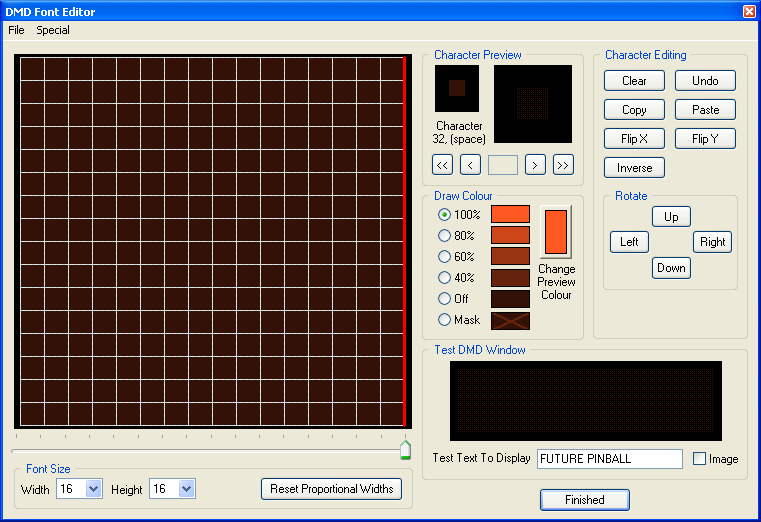Pick the 100% brightness colour swatch
Screen dimensions: 761x522
[x=510, y=214]
